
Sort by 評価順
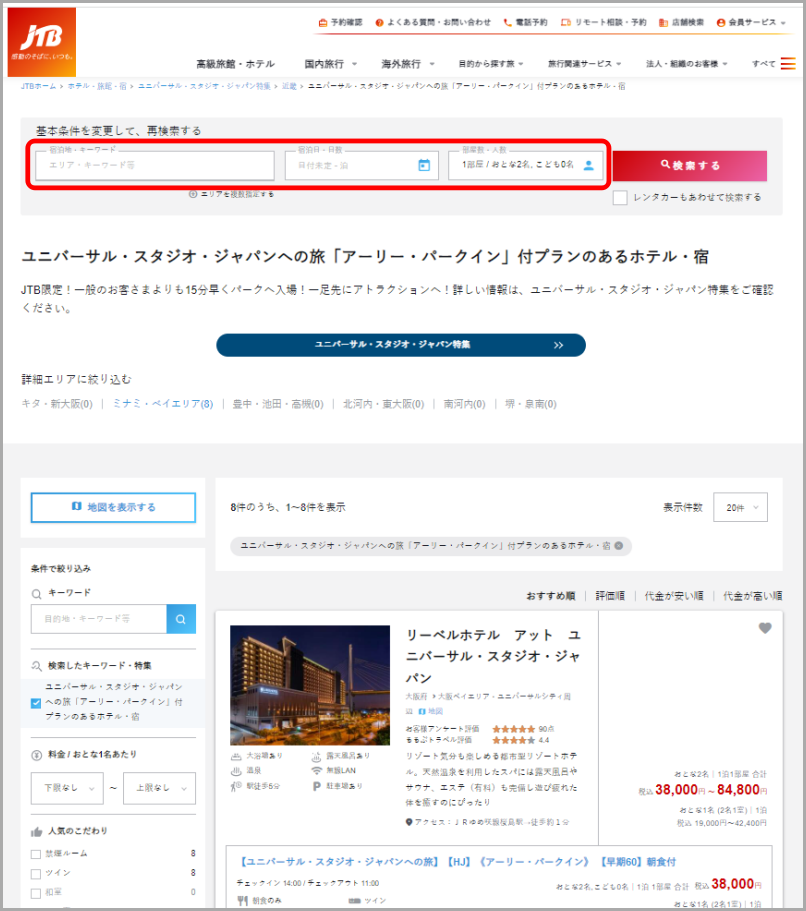point(610,596)
